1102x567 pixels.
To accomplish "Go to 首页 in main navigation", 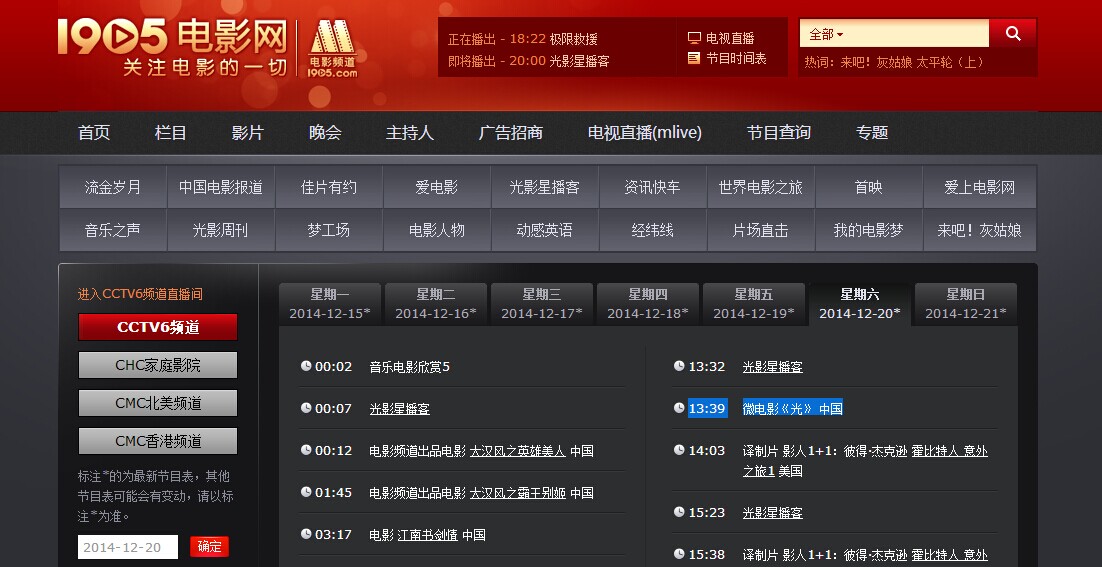I will point(94,133).
